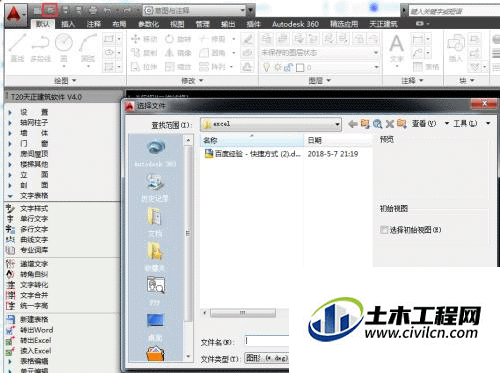Open the 工具(L) tools menu in dialog

click(472, 124)
